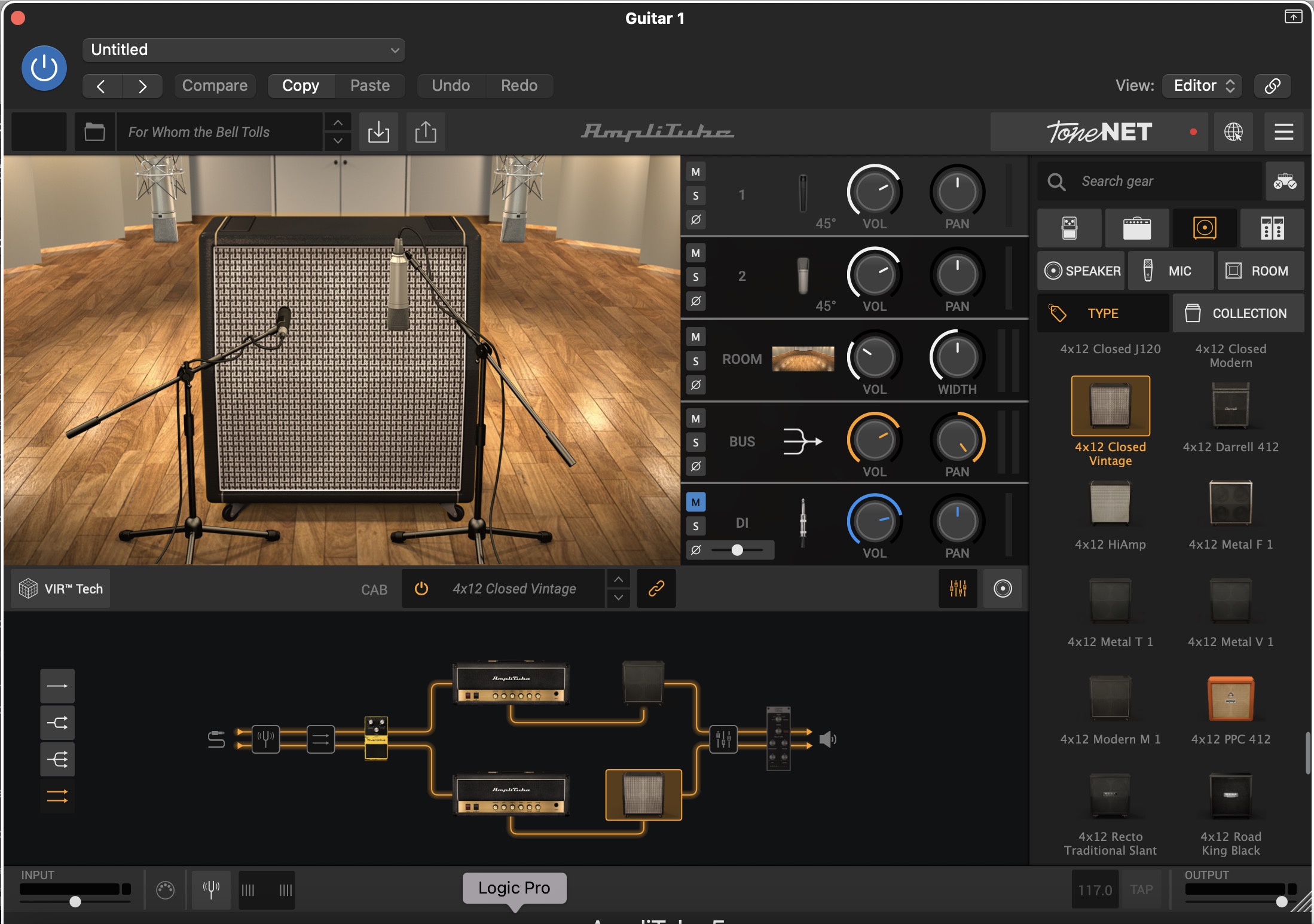Image resolution: width=1314 pixels, height=924 pixels.
Task: Open the ToneNET panel
Action: [x=1099, y=131]
